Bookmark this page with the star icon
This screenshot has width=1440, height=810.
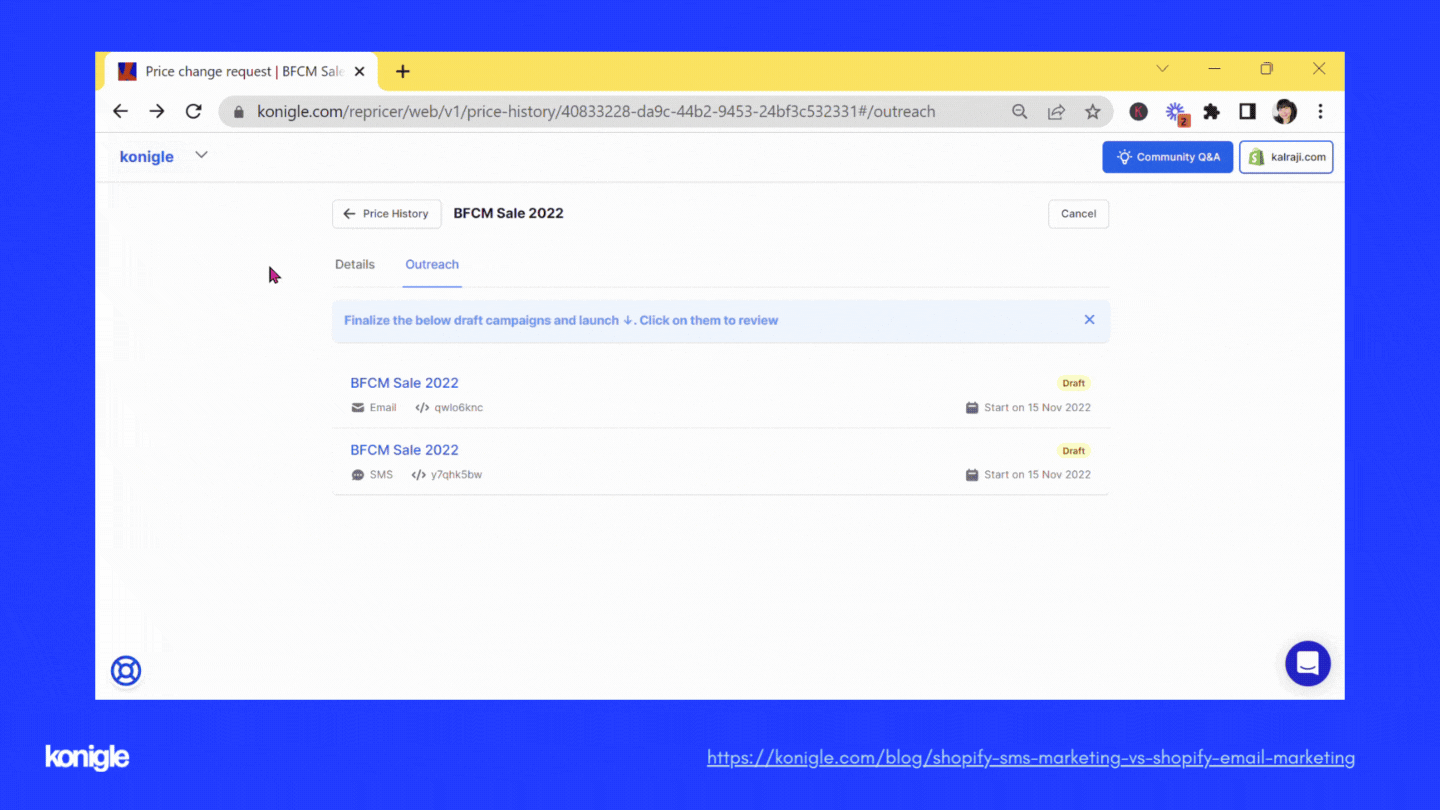(1093, 112)
